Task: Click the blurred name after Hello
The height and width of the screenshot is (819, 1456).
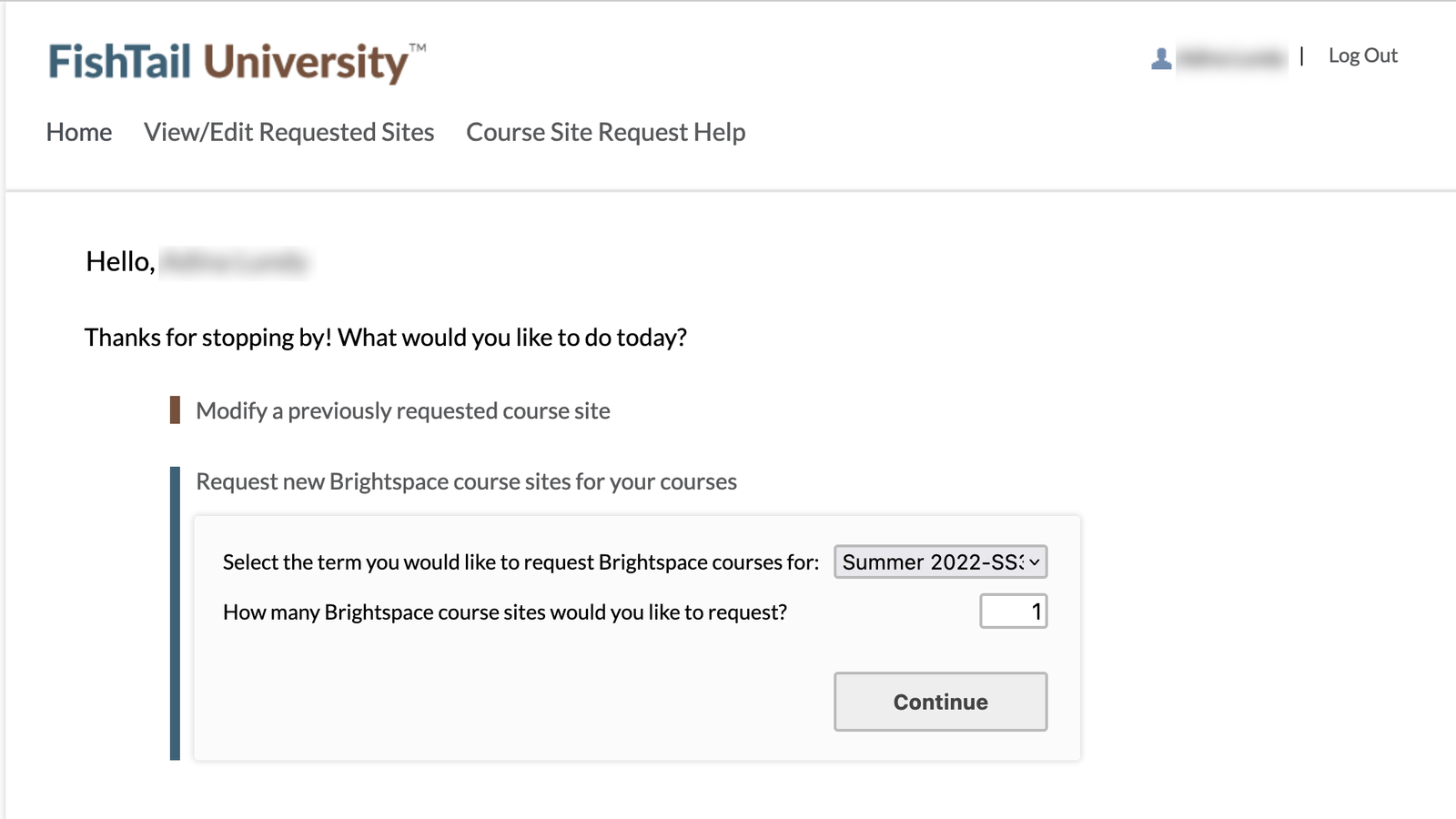Action: click(234, 262)
